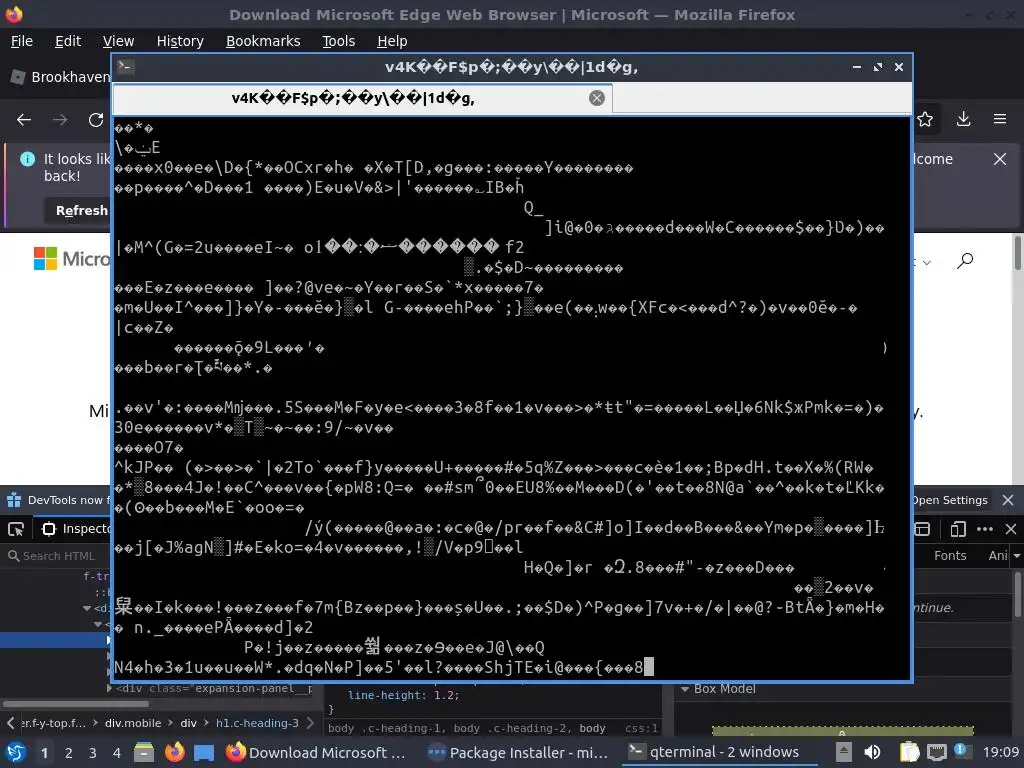Click the taskbar clock 19:09

click(x=1000, y=752)
